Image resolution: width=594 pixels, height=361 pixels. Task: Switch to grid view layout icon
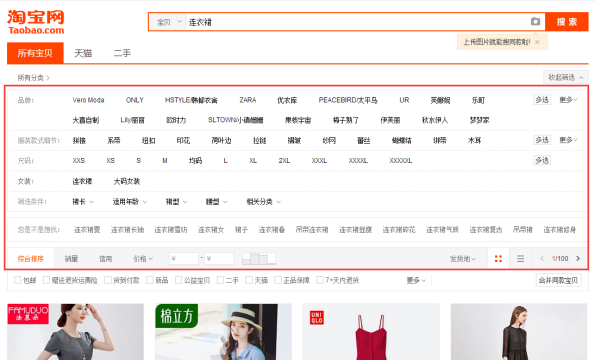pyautogui.click(x=498, y=259)
